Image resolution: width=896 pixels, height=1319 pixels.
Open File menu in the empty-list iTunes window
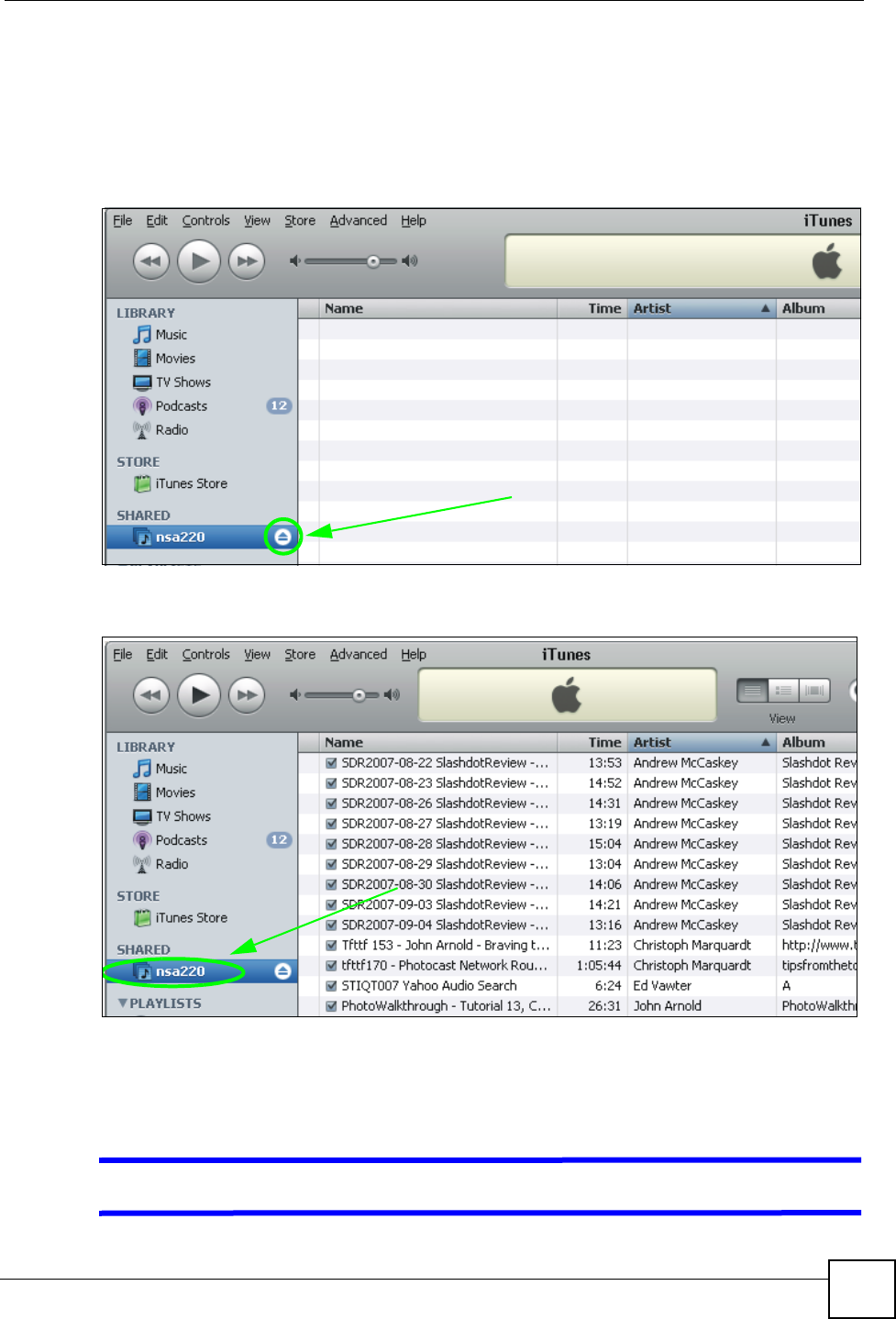click(123, 220)
